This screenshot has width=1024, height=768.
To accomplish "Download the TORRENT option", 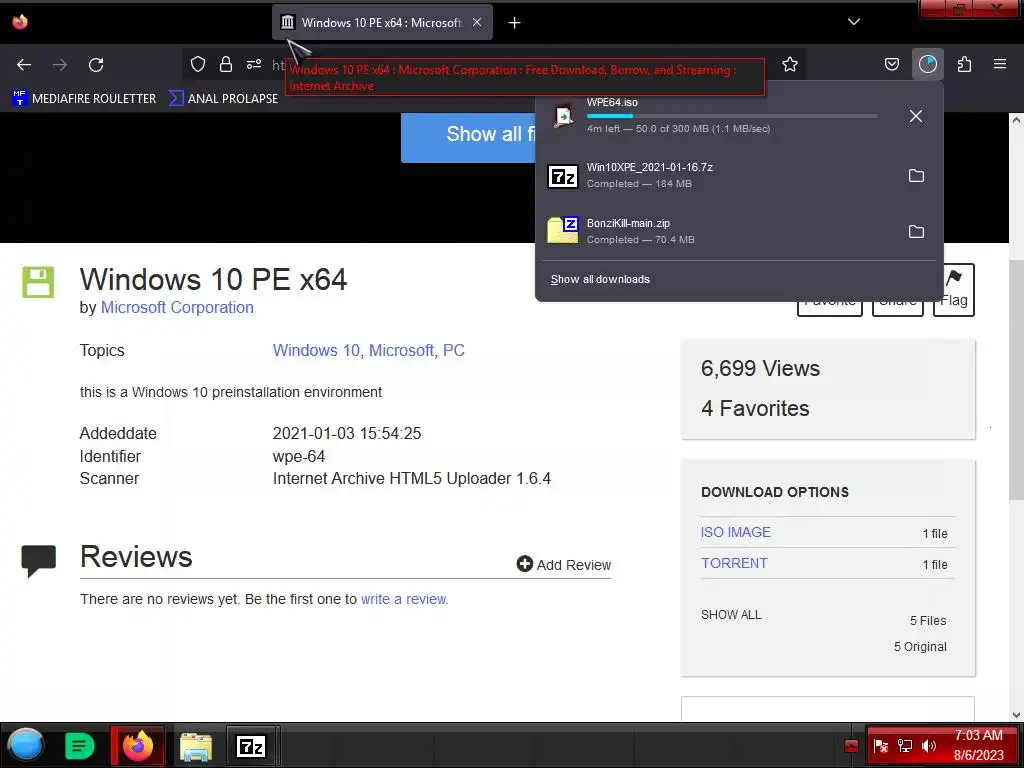I will [x=734, y=563].
